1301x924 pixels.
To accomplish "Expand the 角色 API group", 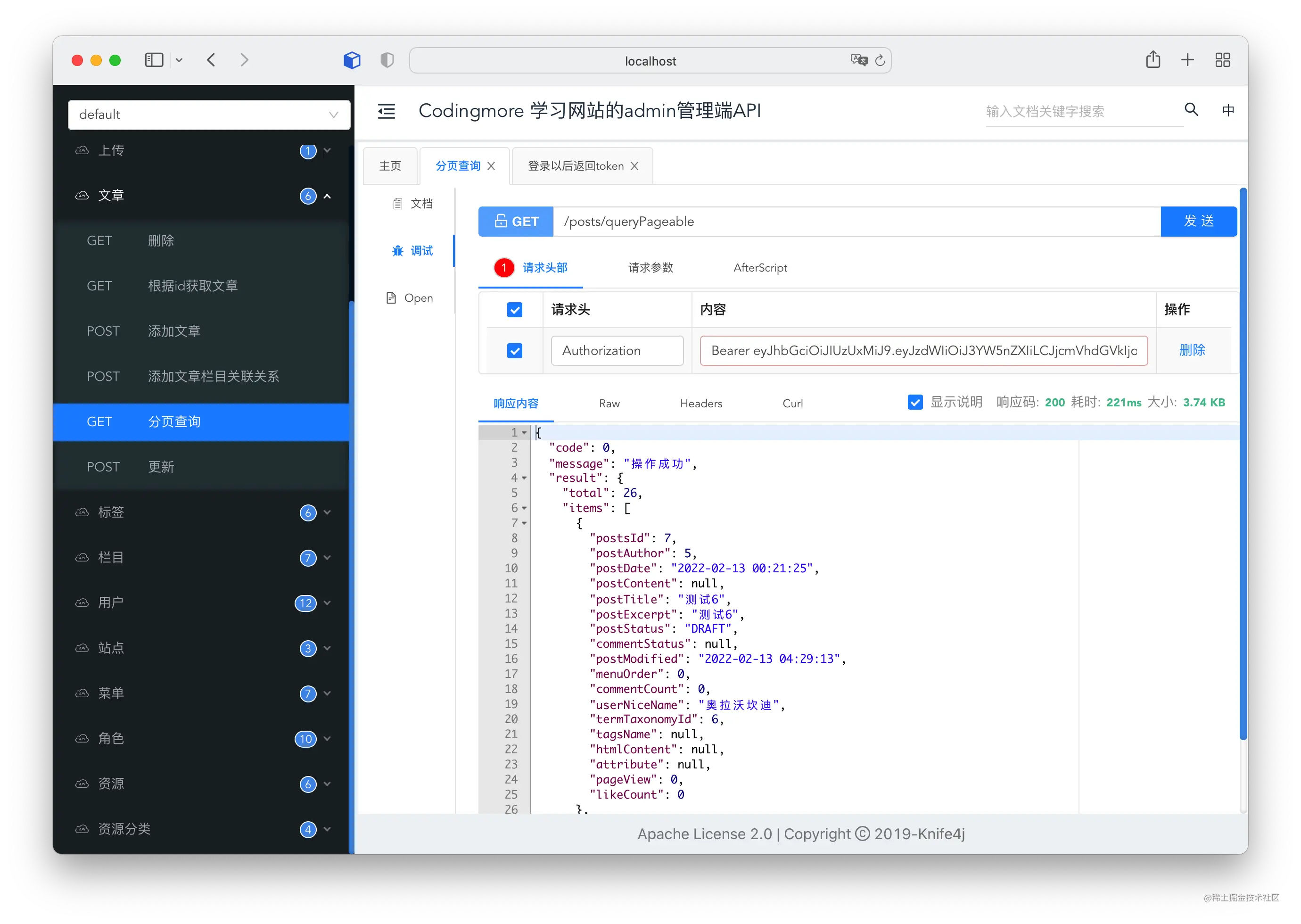I will tap(203, 739).
